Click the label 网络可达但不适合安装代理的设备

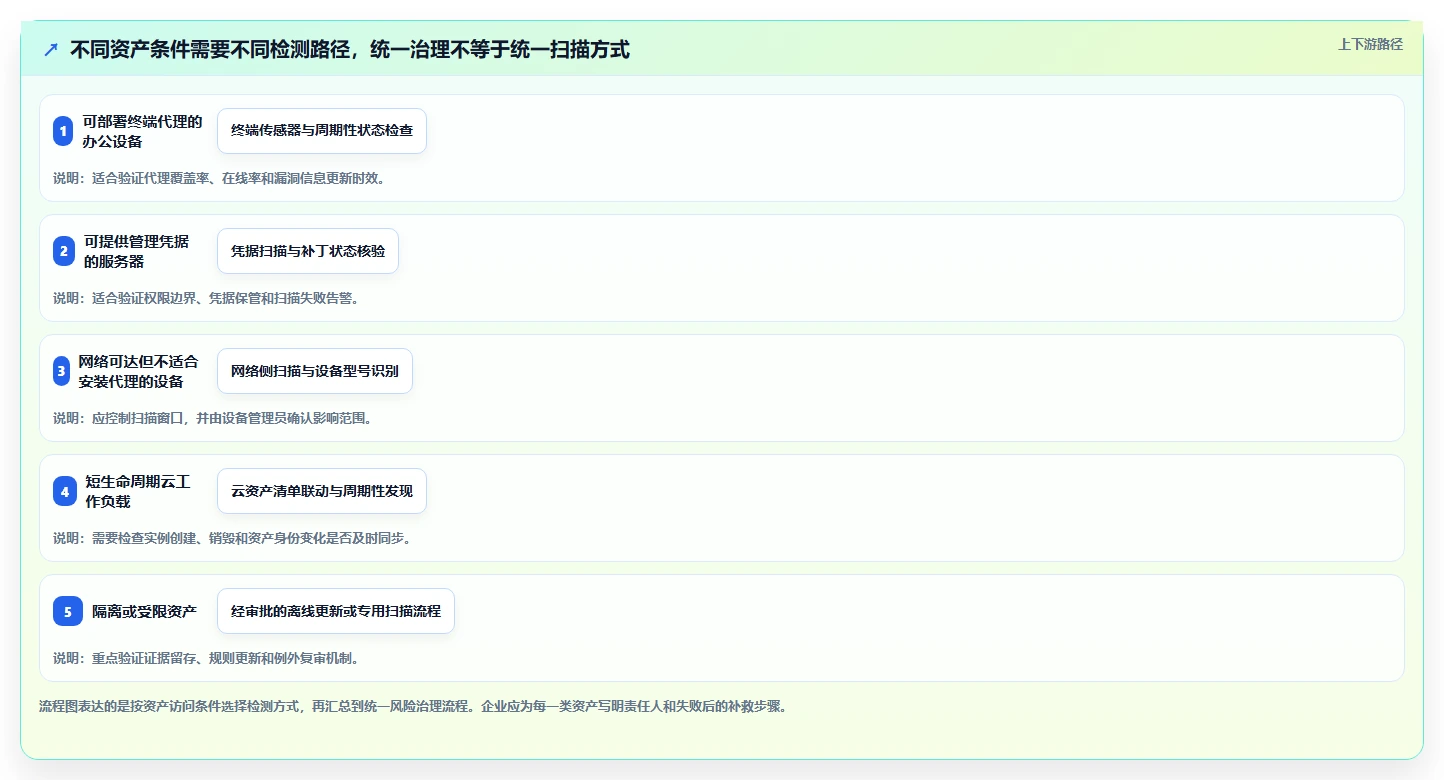pyautogui.click(x=139, y=371)
